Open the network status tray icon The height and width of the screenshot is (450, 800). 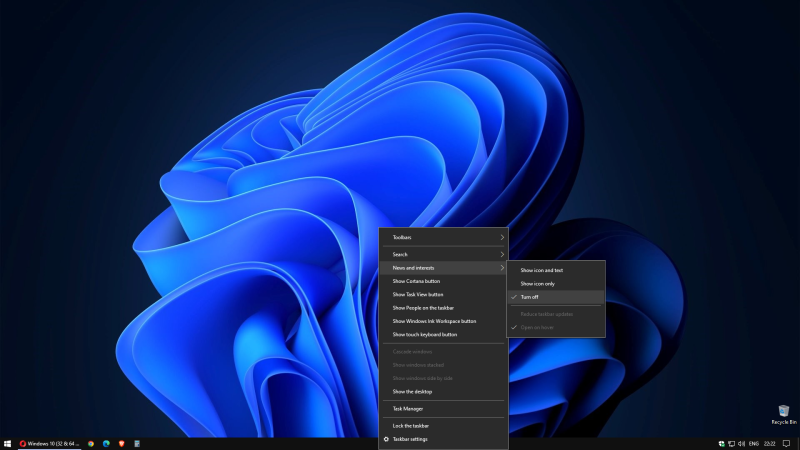pyautogui.click(x=731, y=443)
